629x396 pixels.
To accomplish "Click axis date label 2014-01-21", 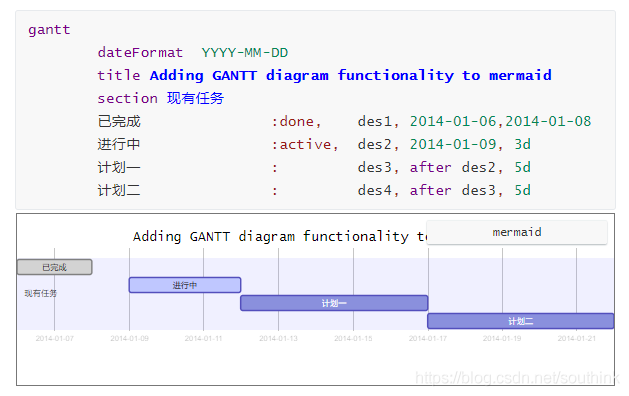I will (x=576, y=339).
